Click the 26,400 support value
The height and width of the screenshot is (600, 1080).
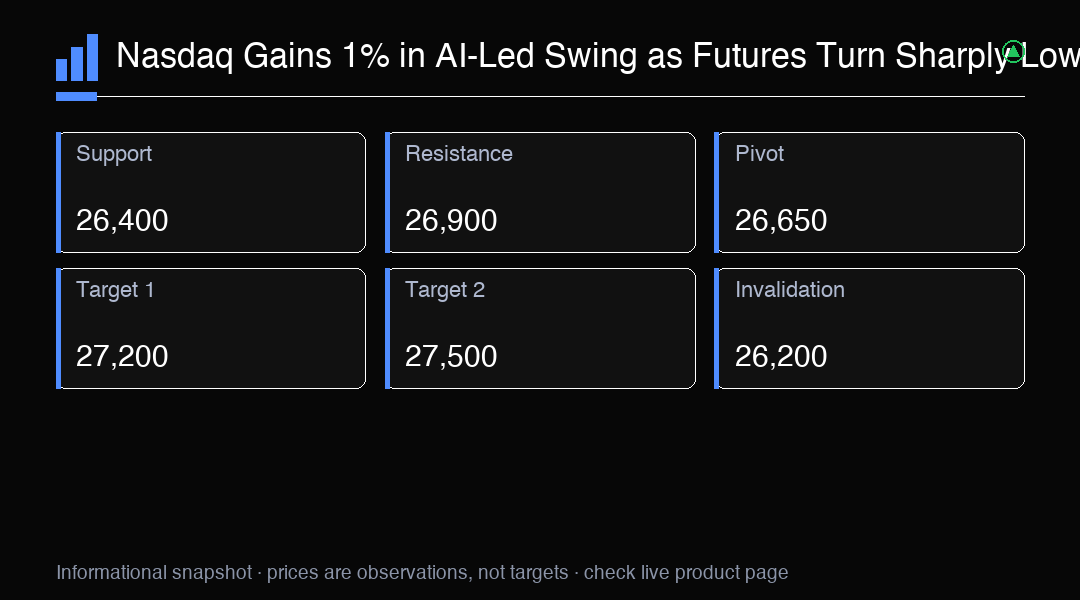122,220
